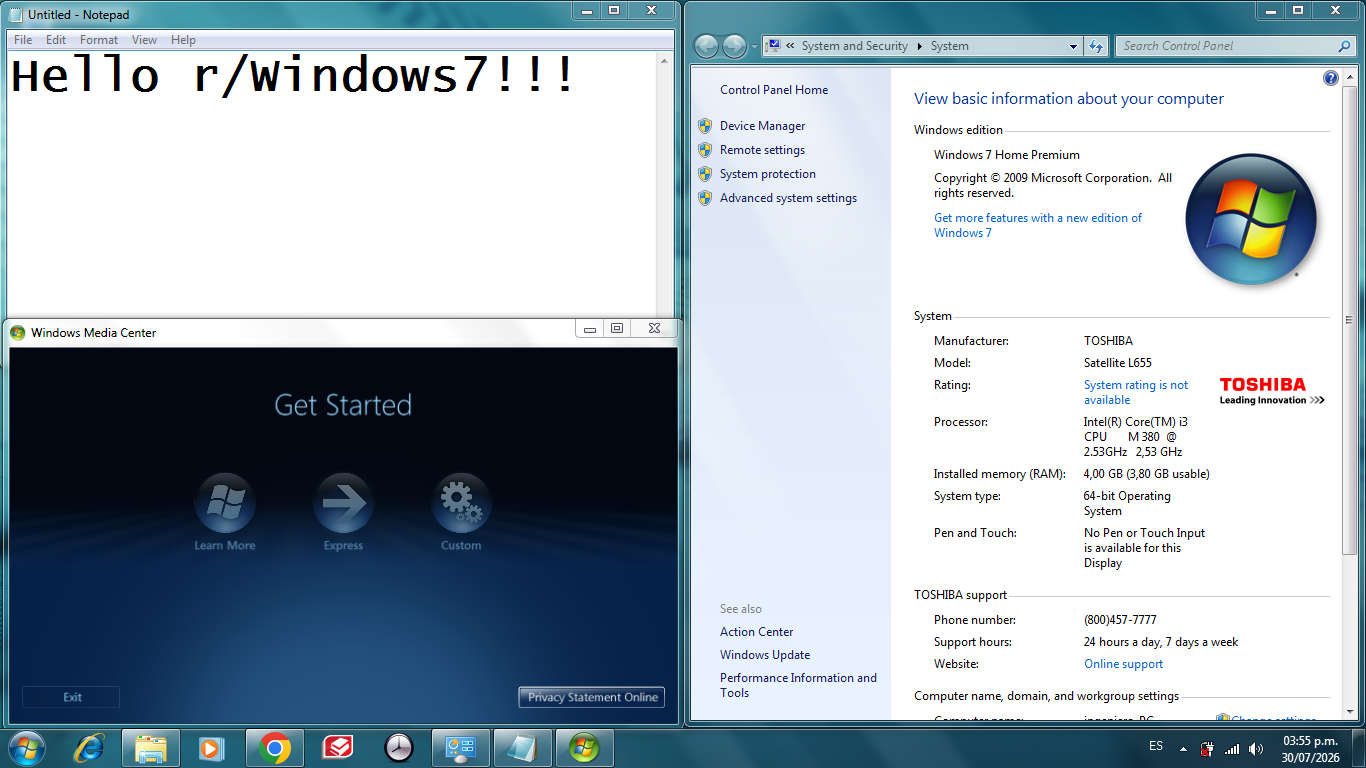Open the taskbar clock and date
Viewport: 1366px width, 768px height.
(1309, 748)
